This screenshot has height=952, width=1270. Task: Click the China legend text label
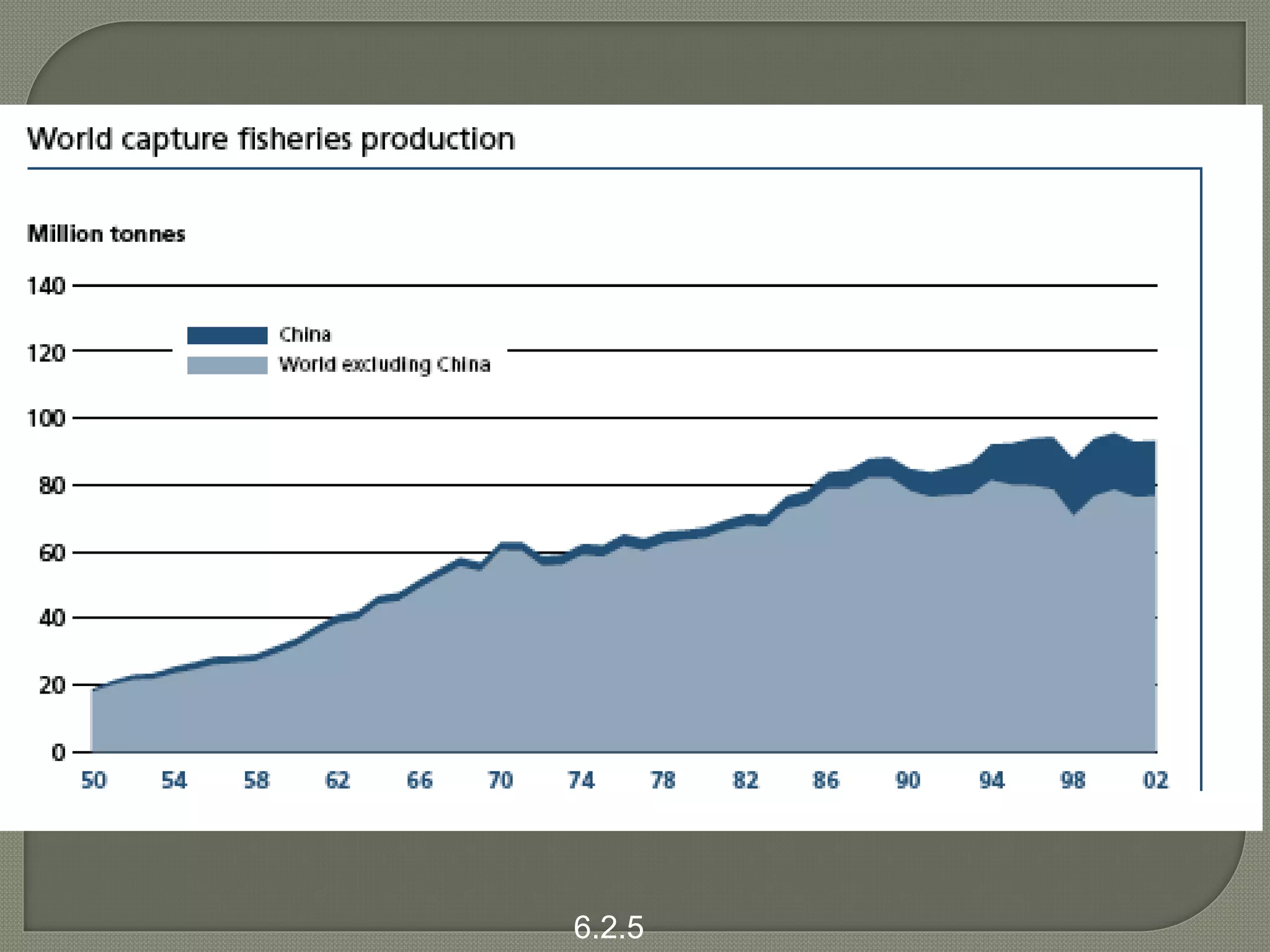click(305, 335)
